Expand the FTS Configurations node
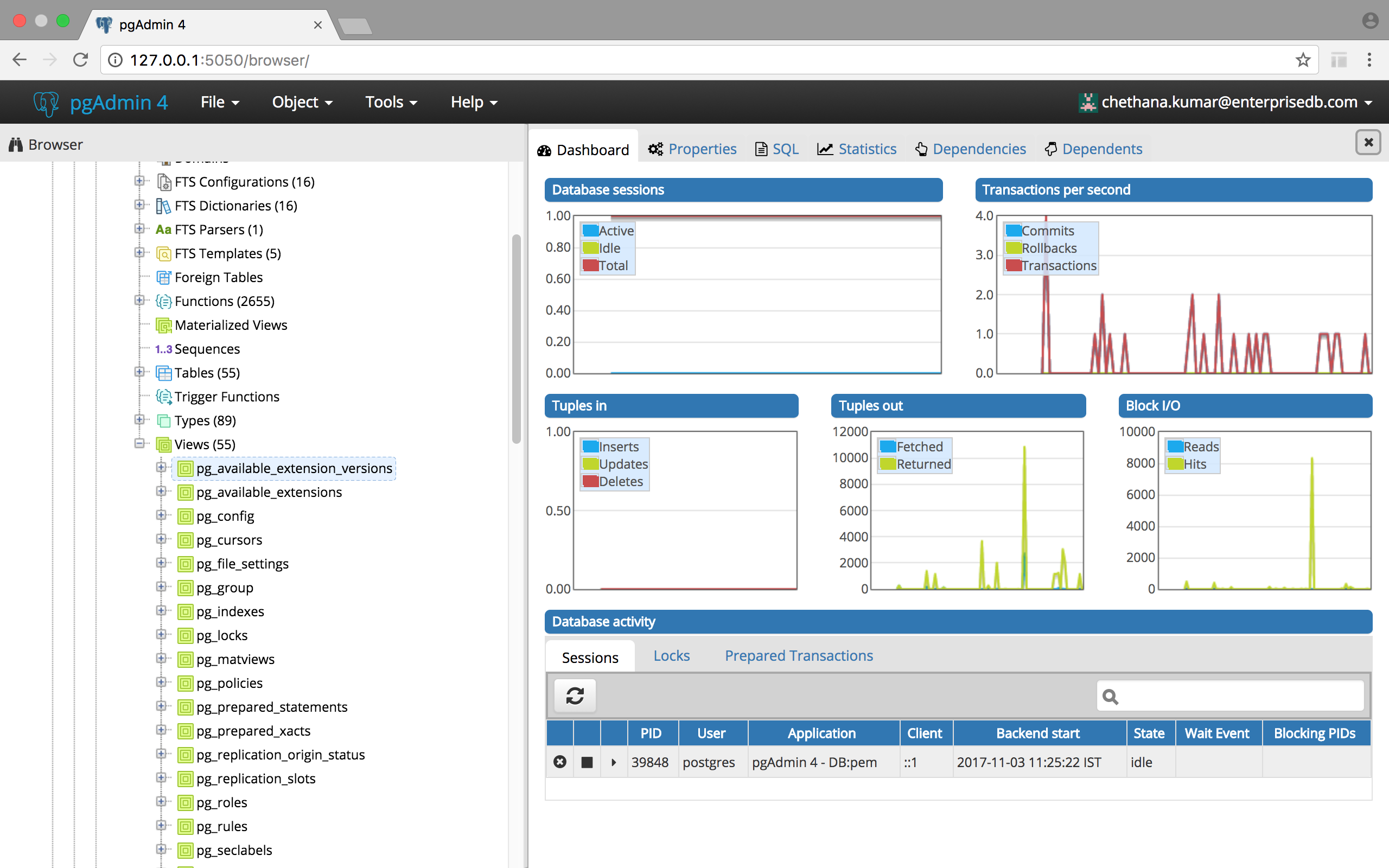Image resolution: width=1389 pixels, height=868 pixels. (139, 181)
